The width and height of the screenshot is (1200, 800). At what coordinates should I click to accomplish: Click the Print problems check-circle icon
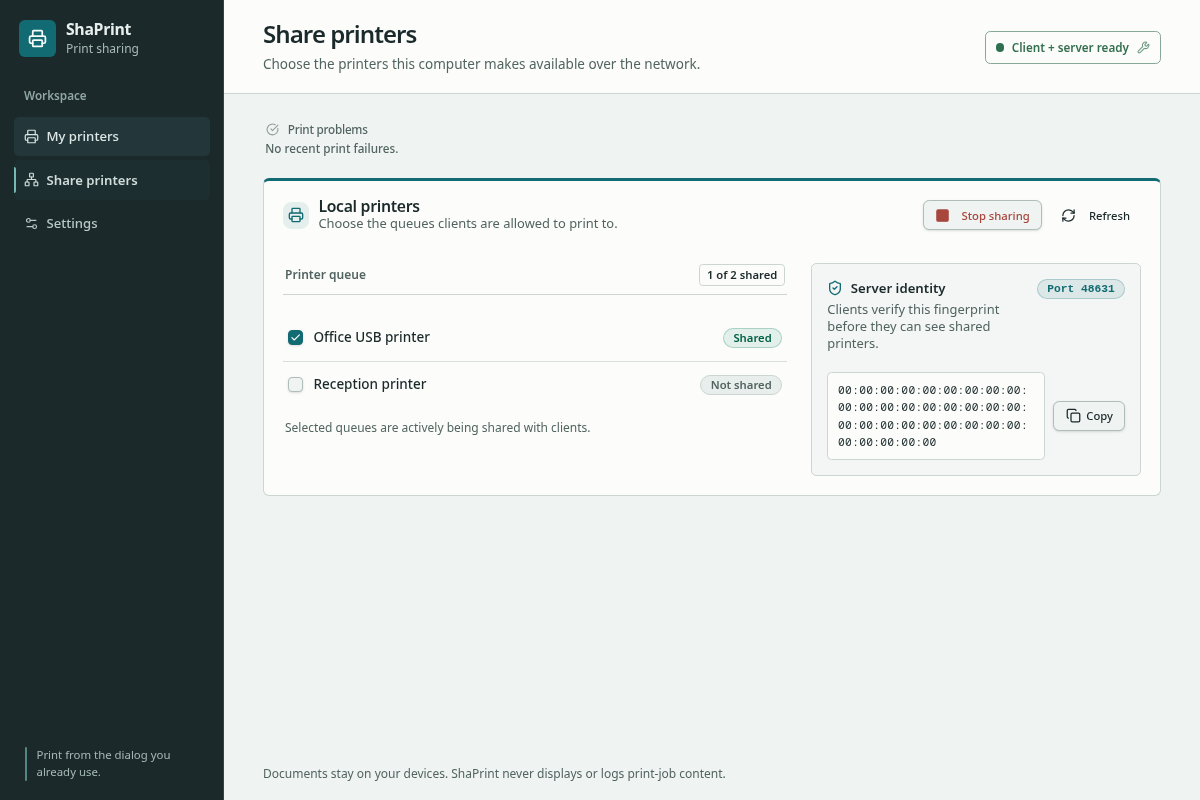272,129
